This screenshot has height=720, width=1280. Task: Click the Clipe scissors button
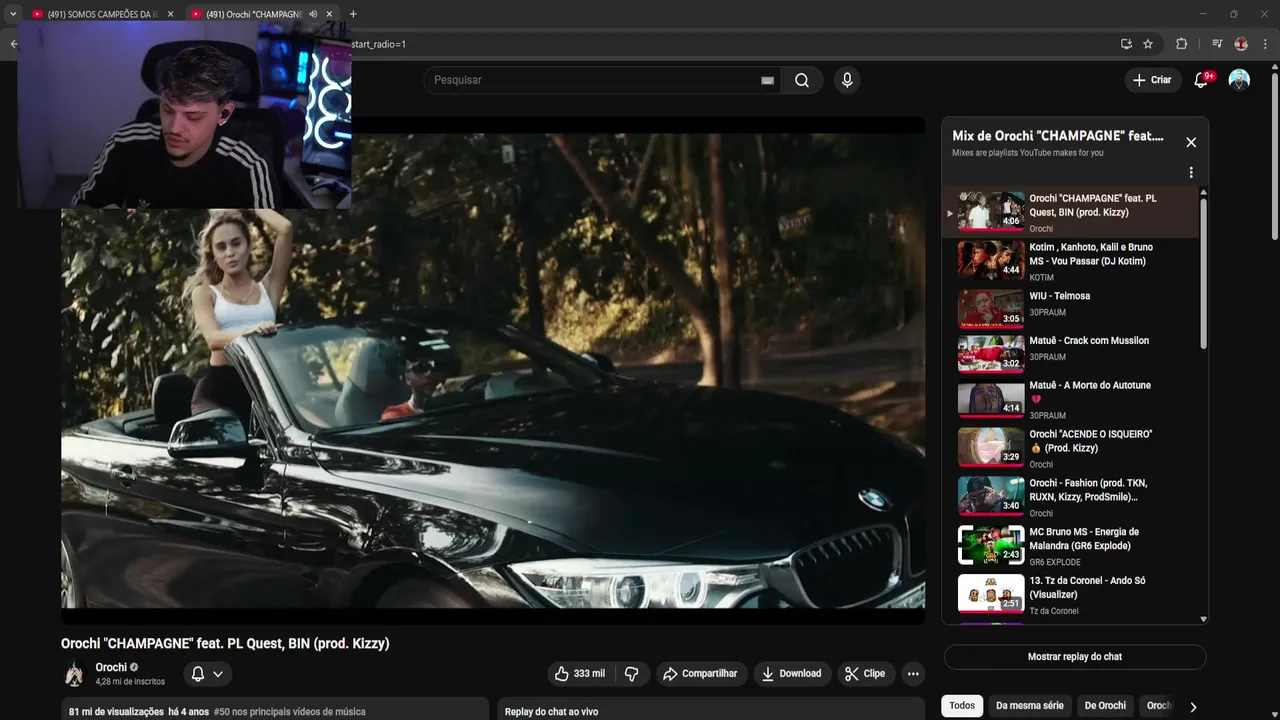pos(865,674)
